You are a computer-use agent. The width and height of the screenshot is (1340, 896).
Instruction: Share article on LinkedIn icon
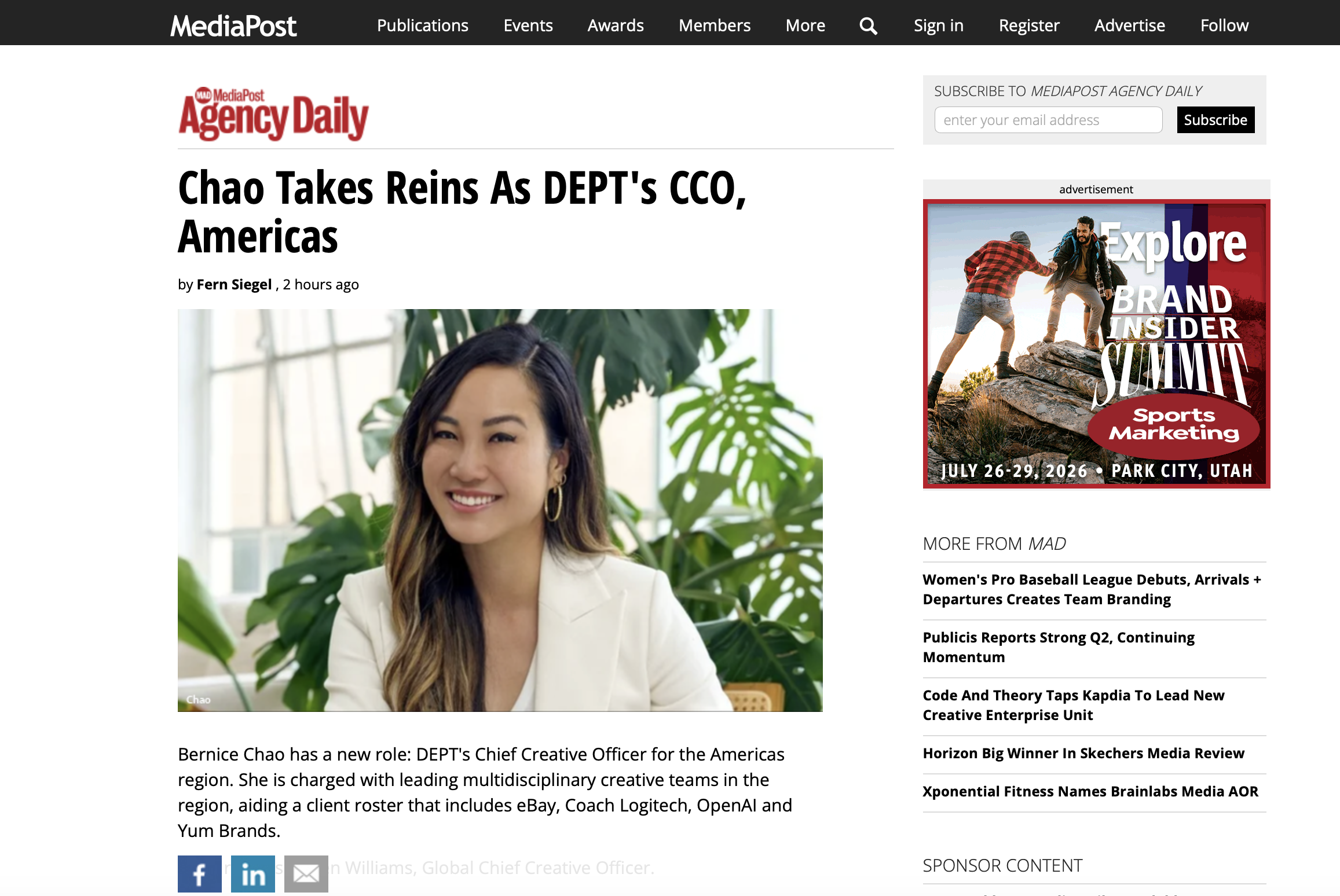(x=252, y=873)
